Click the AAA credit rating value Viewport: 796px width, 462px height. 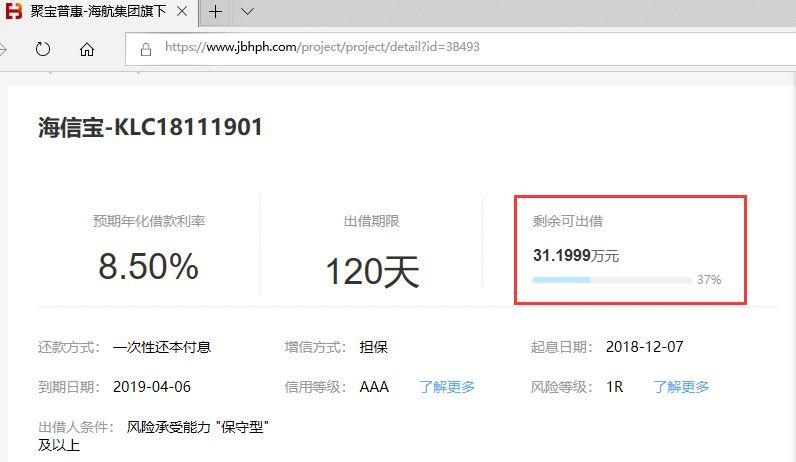click(374, 387)
